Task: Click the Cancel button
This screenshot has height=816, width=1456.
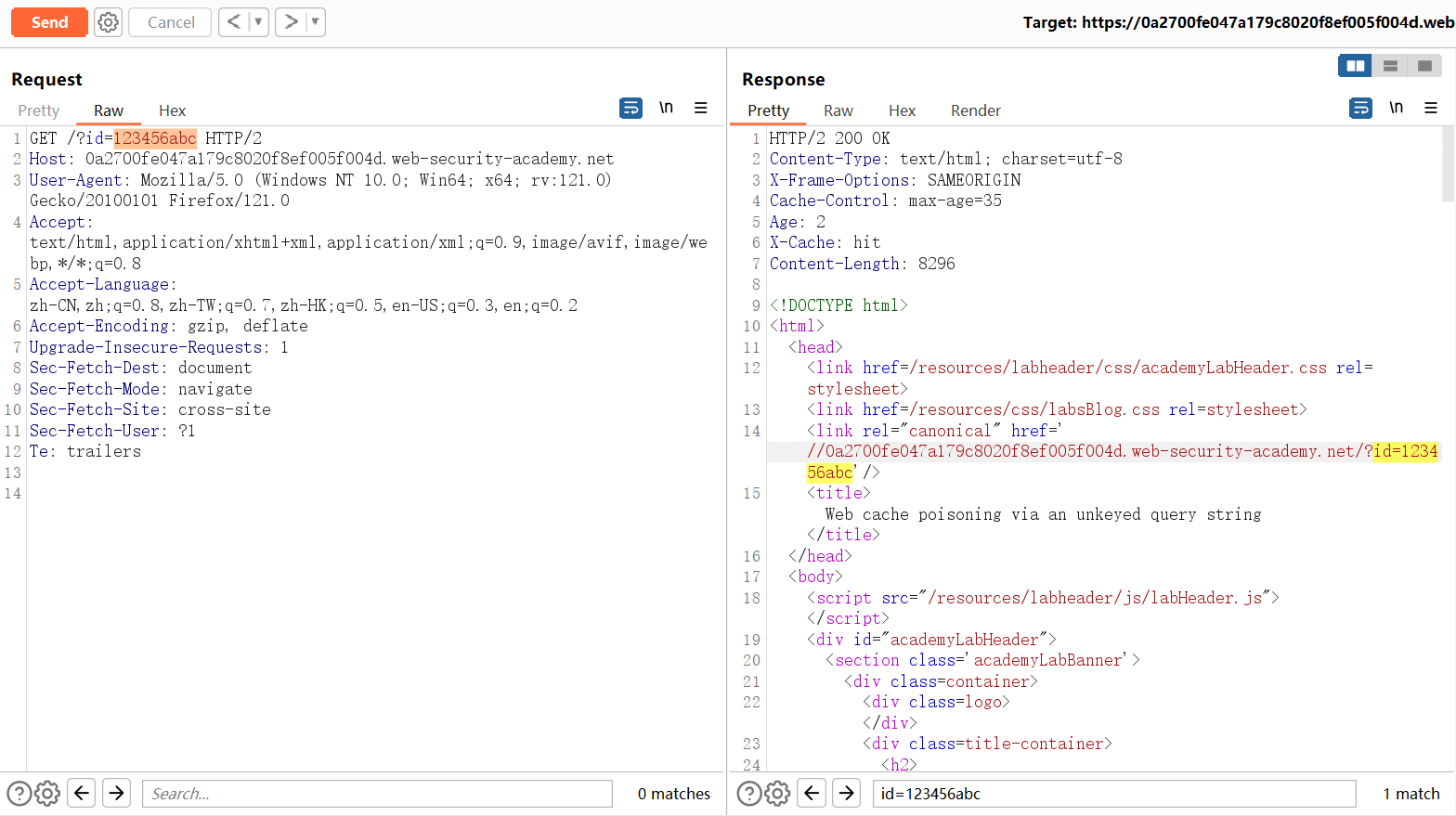Action: point(171,22)
